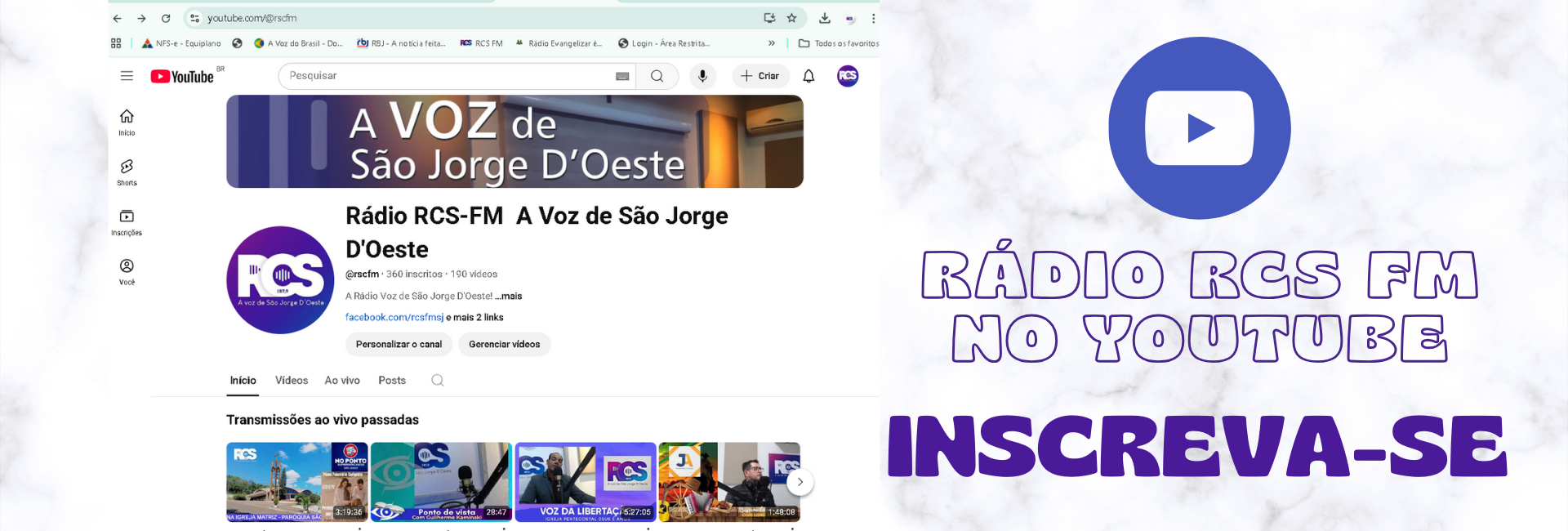Screen dimensions: 1568x531
Task: Click the Personalizar o canal button
Action: 399,345
